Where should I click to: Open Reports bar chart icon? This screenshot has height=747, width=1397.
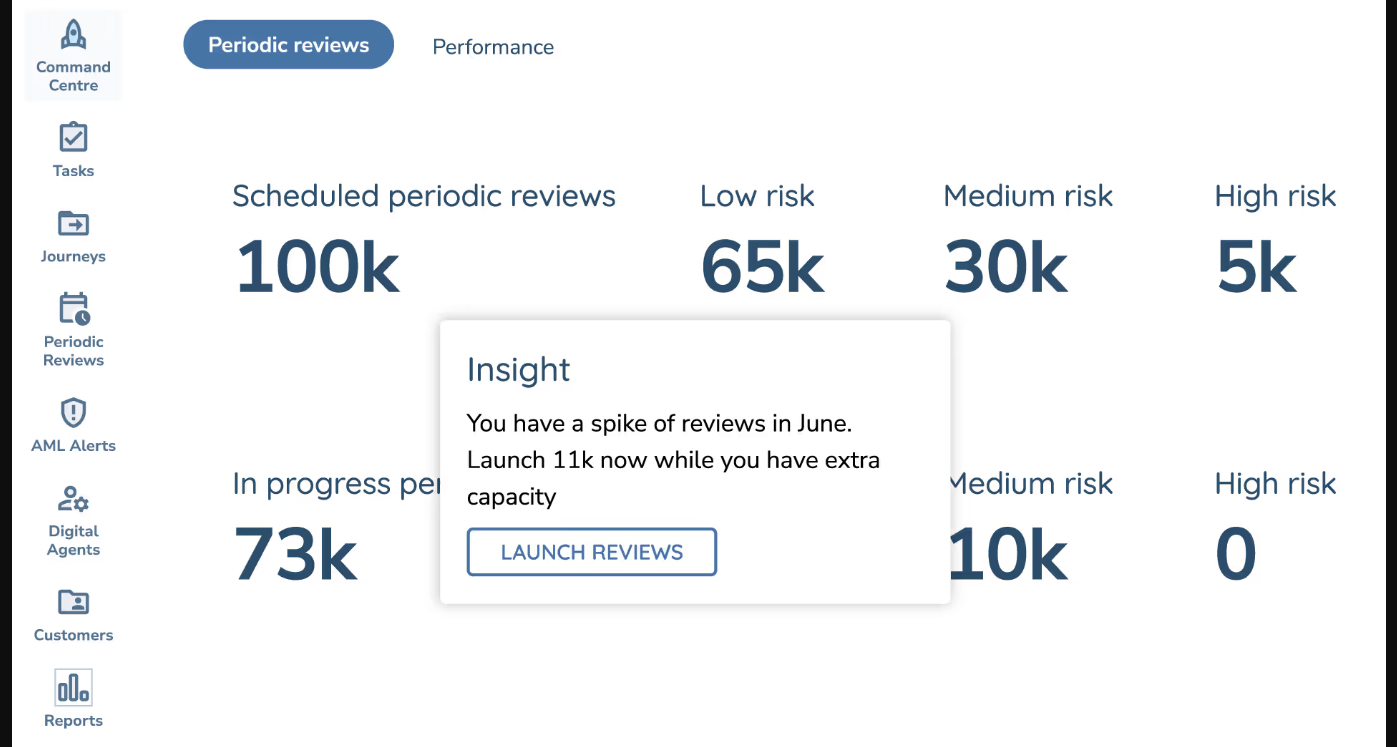pos(73,688)
